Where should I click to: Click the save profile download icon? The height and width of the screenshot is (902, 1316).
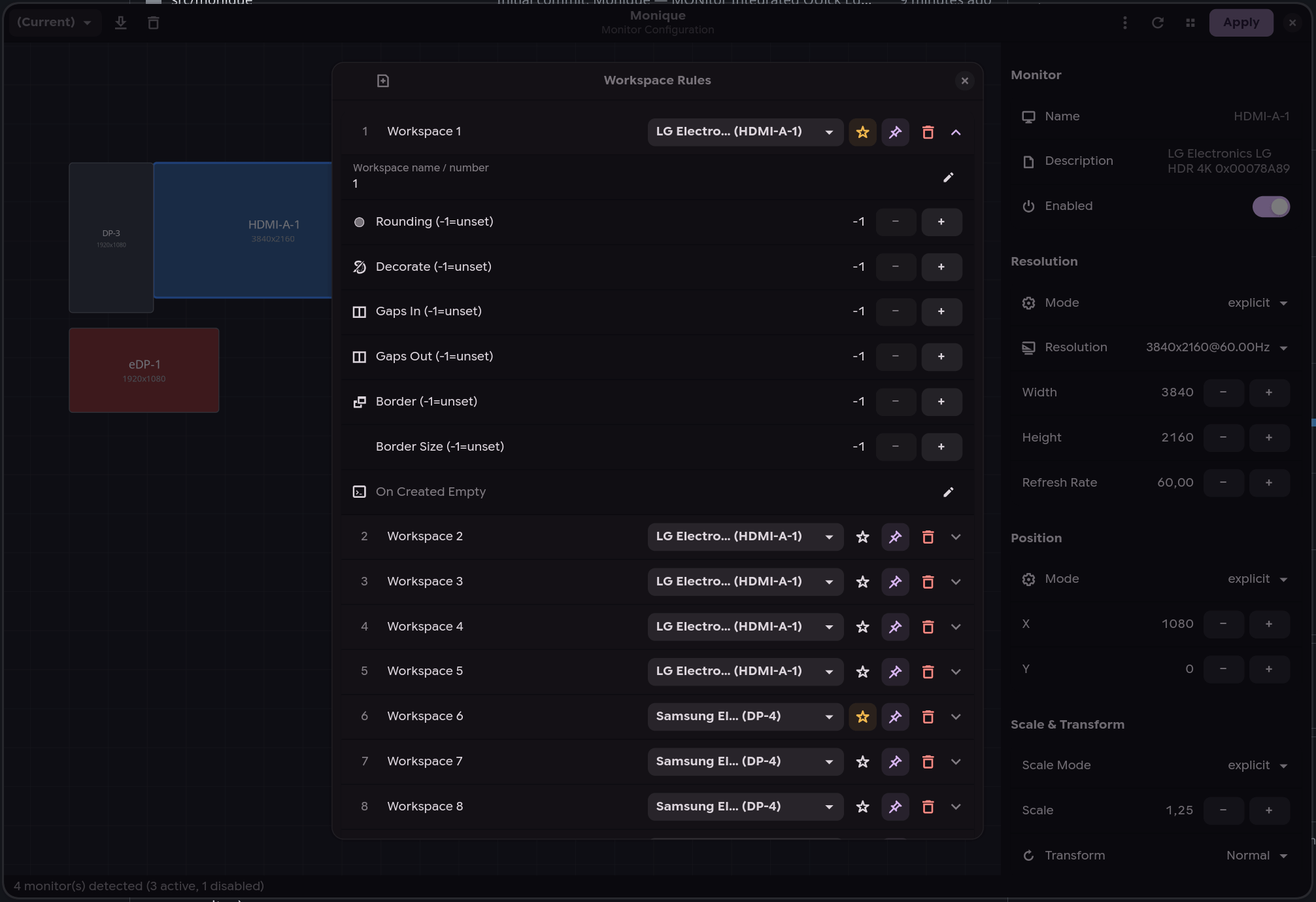click(120, 23)
